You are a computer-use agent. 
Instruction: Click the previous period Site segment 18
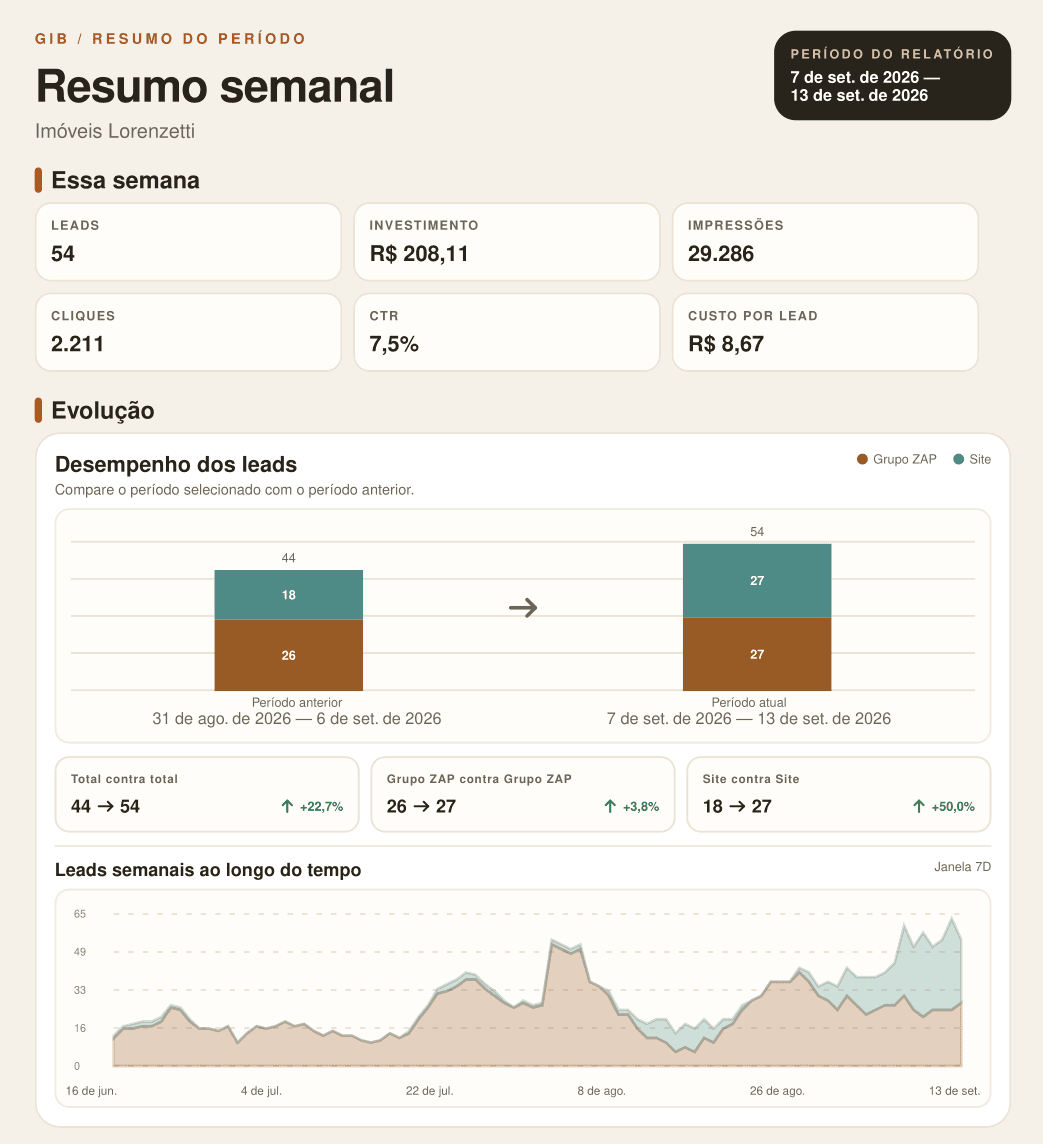pos(289,595)
